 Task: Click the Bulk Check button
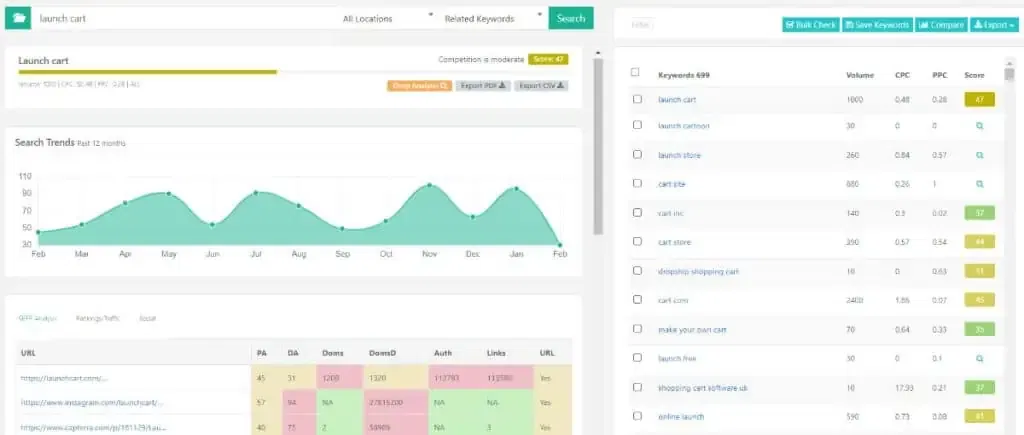(811, 25)
